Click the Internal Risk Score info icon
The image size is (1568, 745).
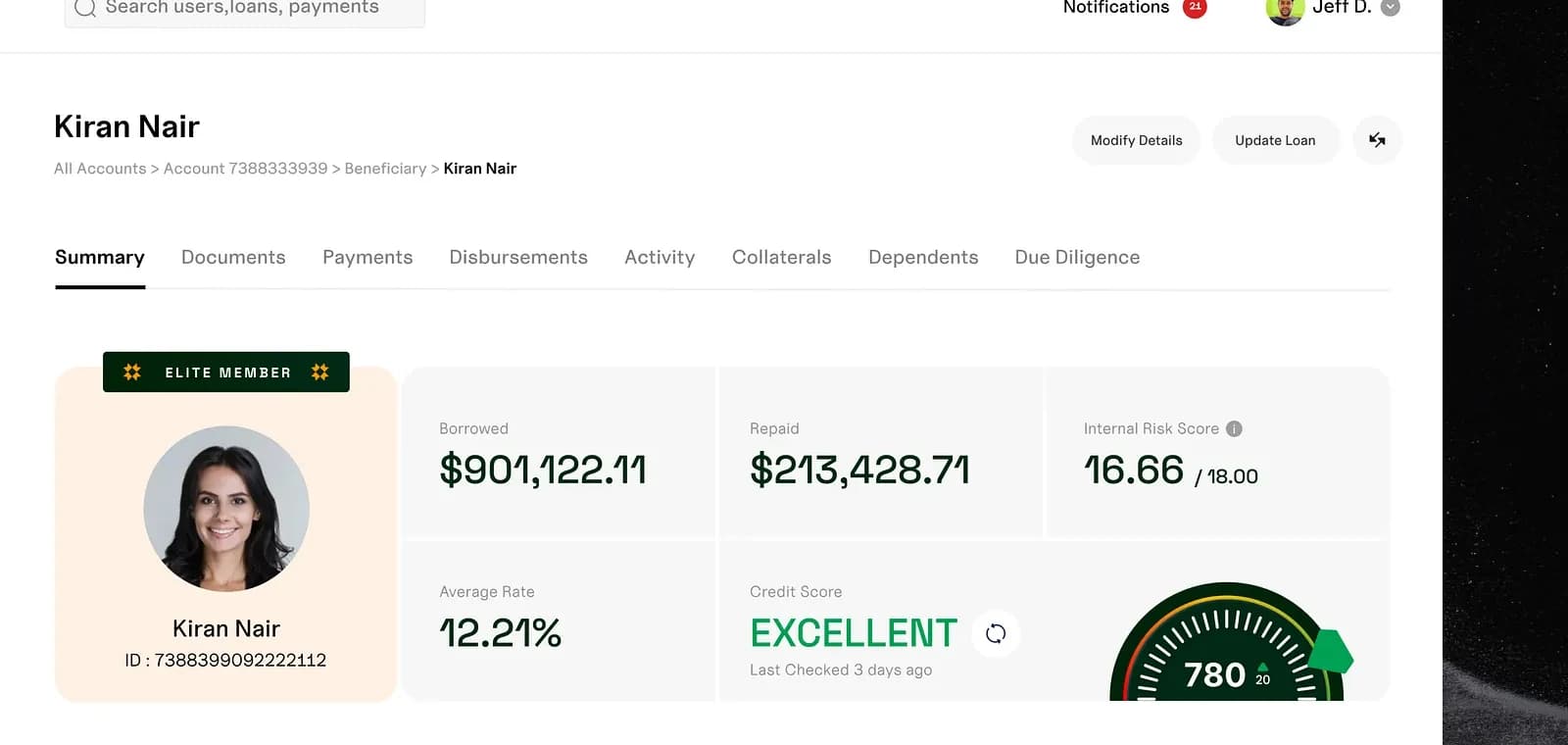pyautogui.click(x=1234, y=428)
